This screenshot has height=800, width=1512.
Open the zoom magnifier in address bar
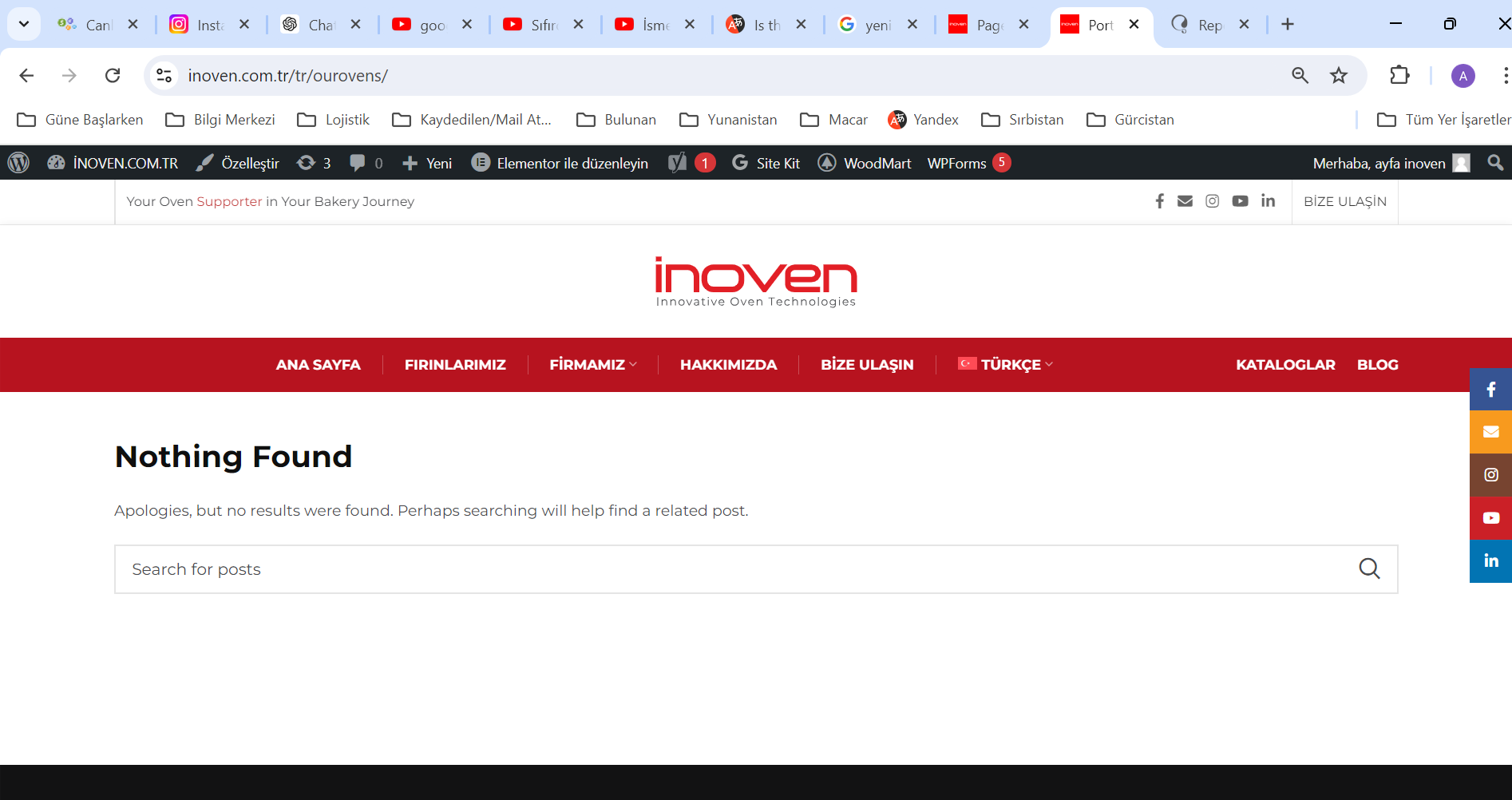(x=1300, y=76)
